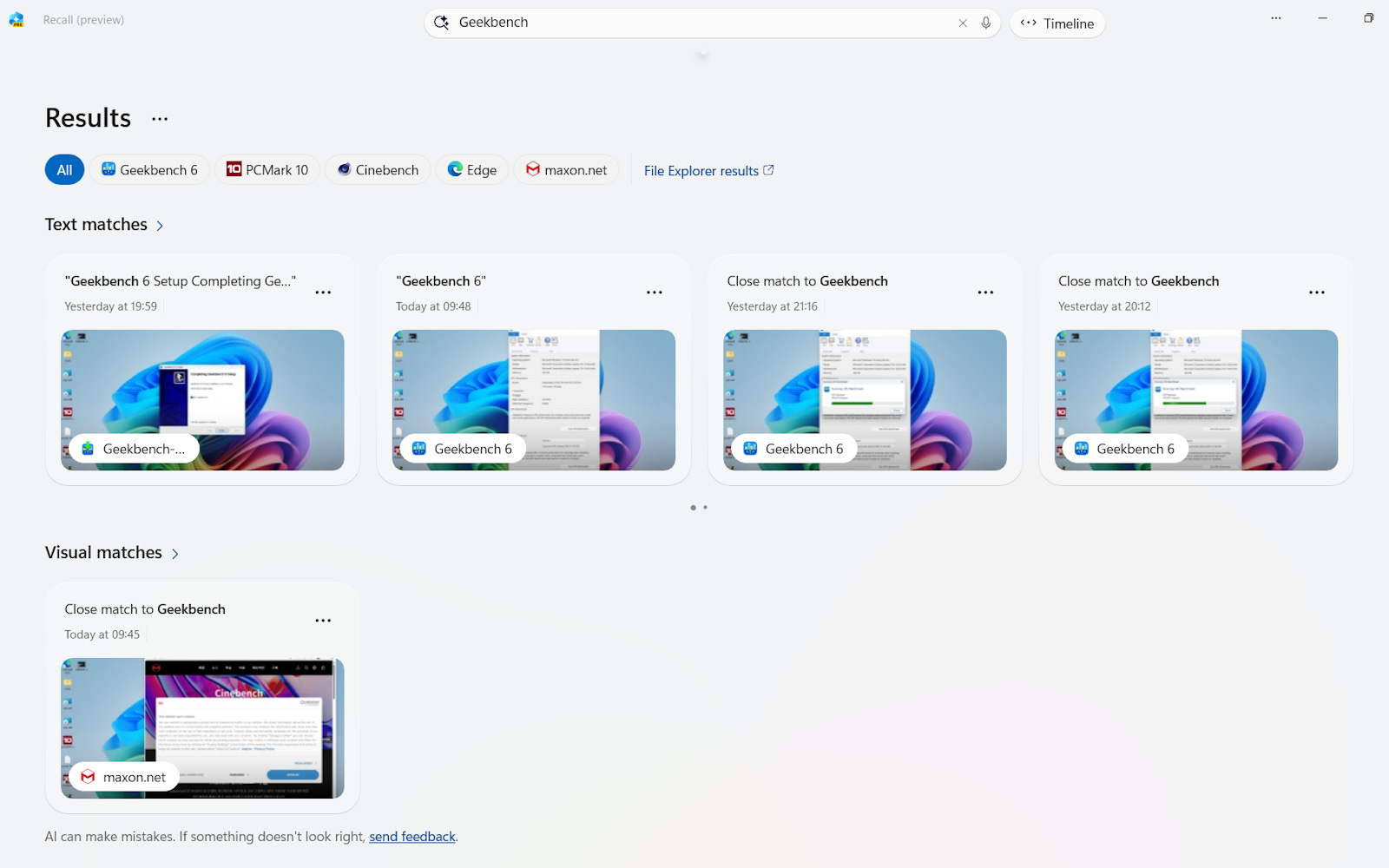Open the Geekbench 6 Setup snapshot thumbnail

click(202, 400)
